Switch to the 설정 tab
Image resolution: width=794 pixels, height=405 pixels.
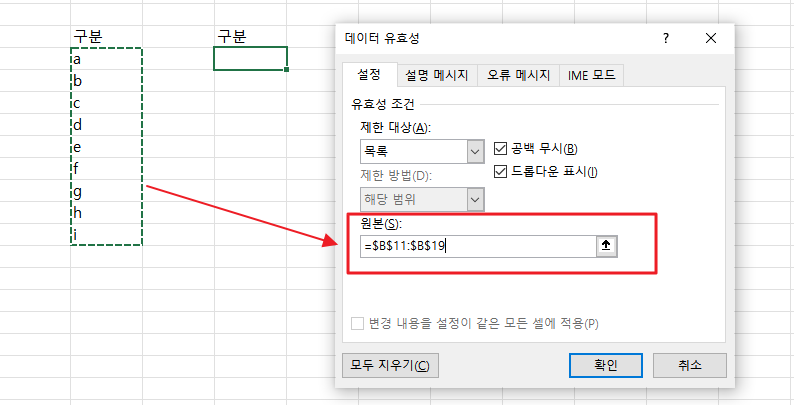pyautogui.click(x=369, y=74)
